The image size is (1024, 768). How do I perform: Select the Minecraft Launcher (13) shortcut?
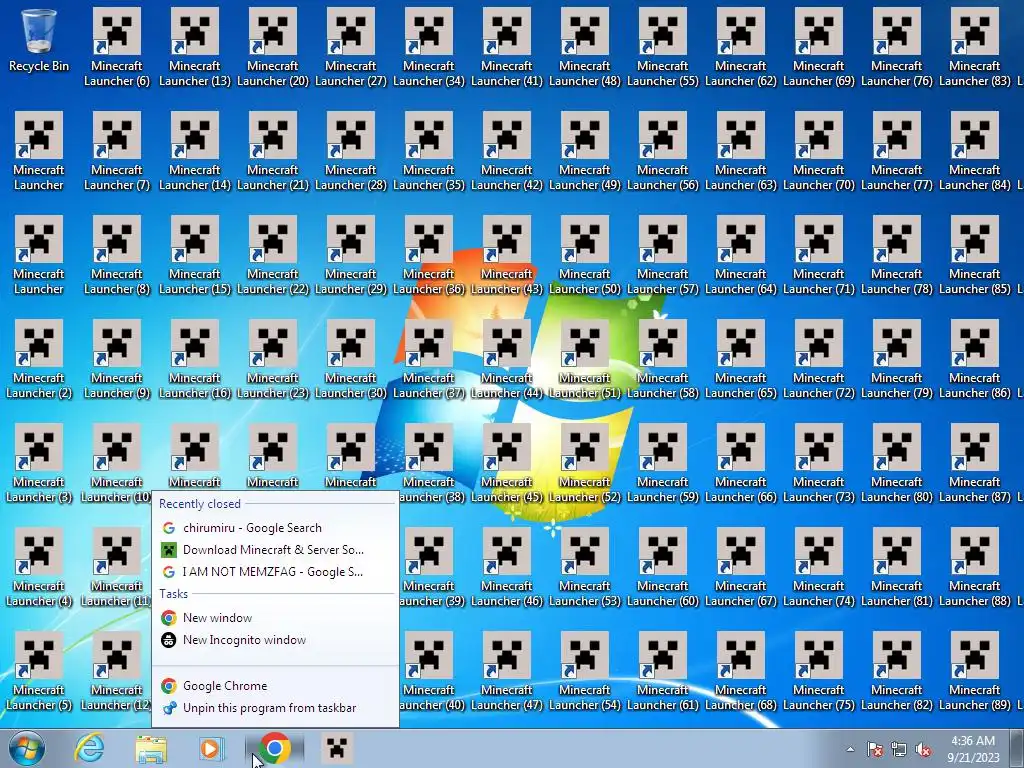pyautogui.click(x=195, y=47)
